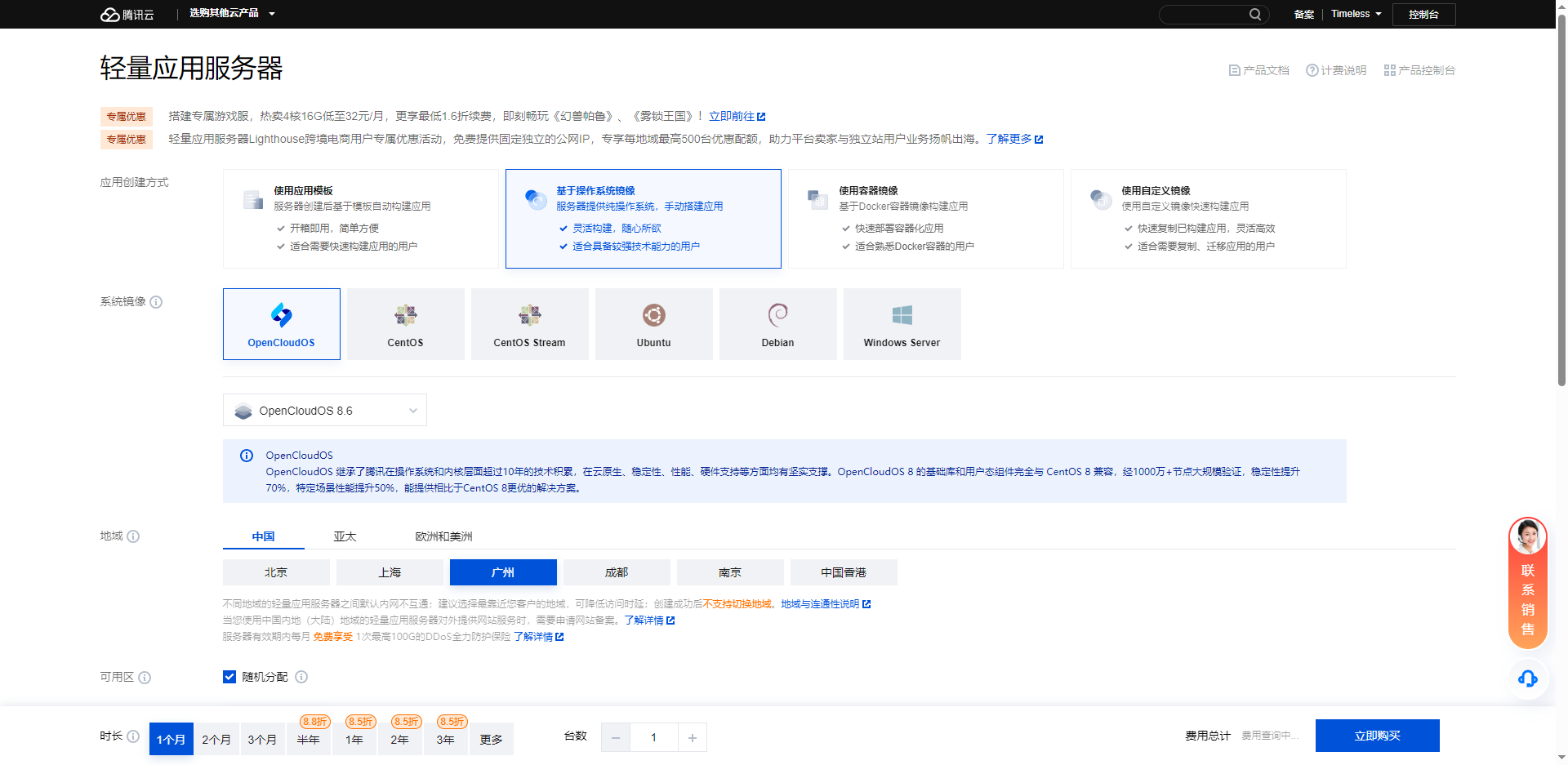
Task: Select 中国香港 region
Action: 844,572
